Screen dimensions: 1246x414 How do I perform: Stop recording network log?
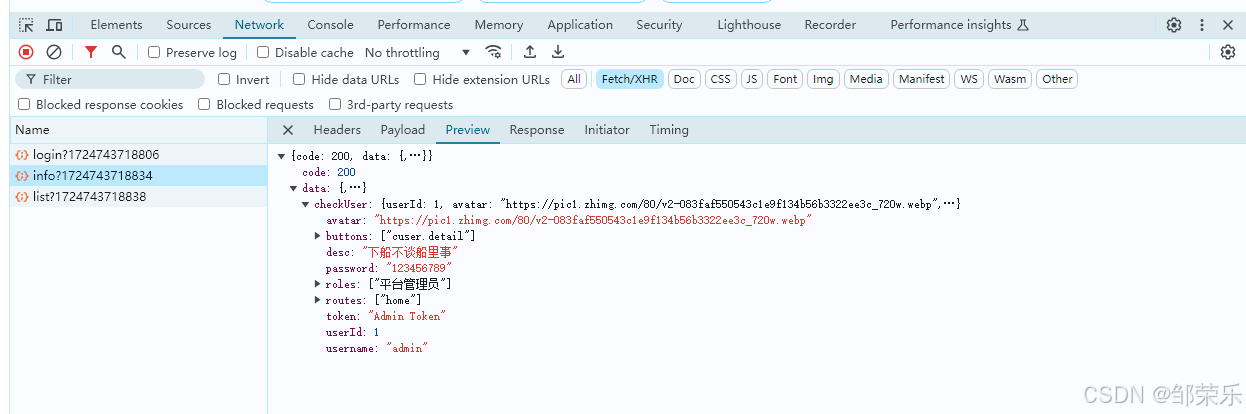click(x=26, y=52)
